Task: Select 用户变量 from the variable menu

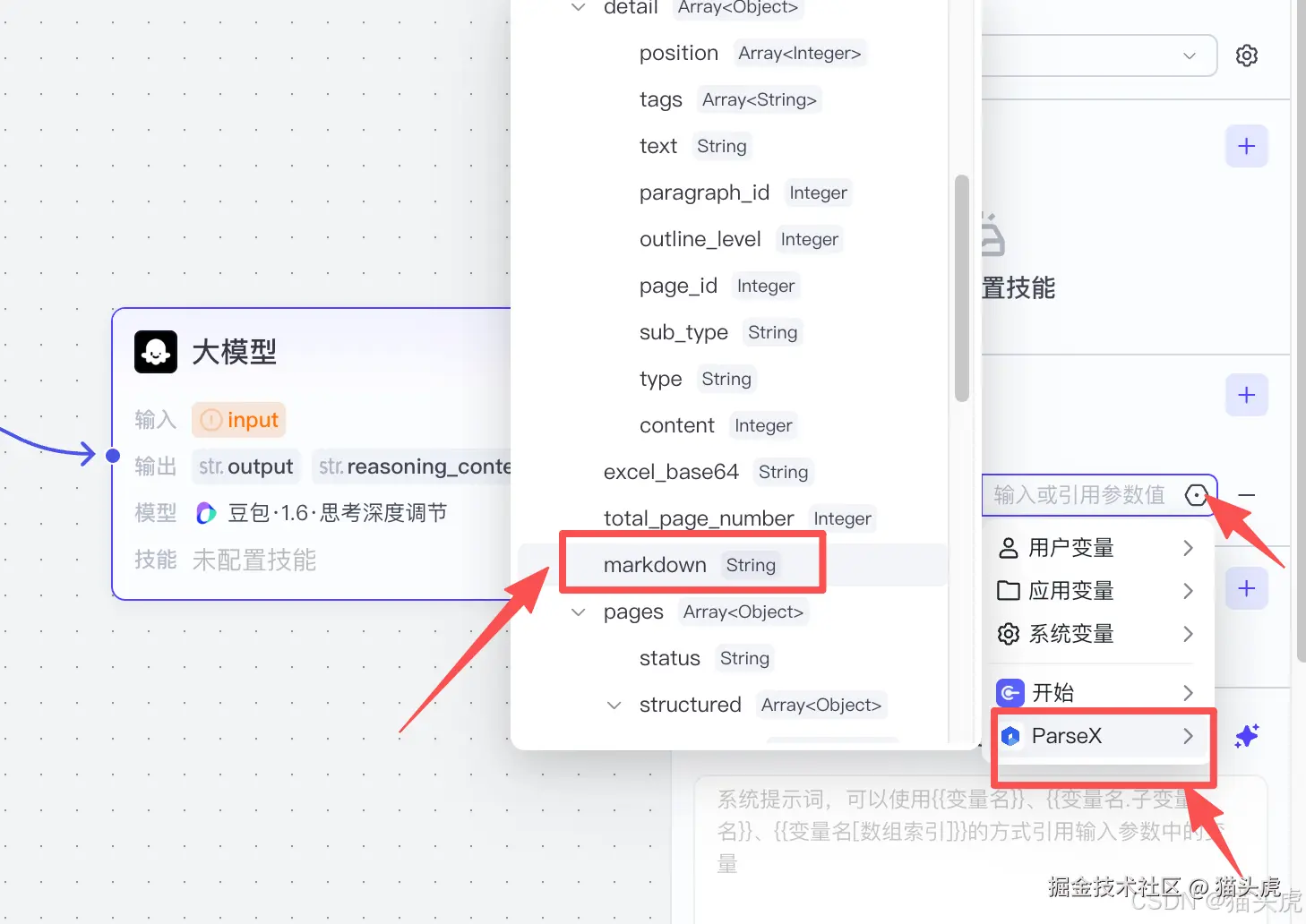Action: click(x=1071, y=547)
